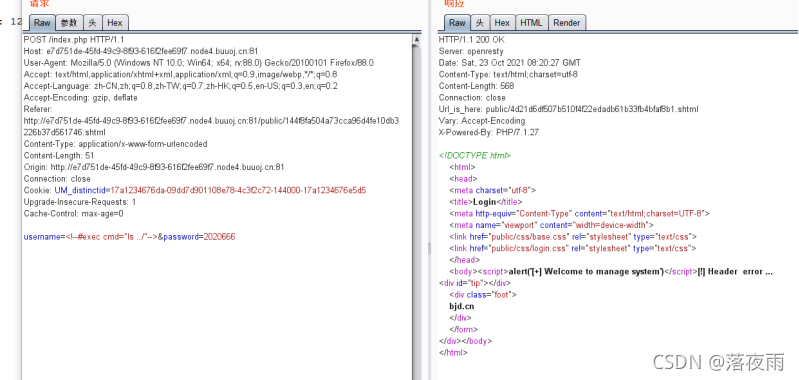This screenshot has width=799, height=380.
Task: Click the closing </form> tag line
Action: coord(463,330)
